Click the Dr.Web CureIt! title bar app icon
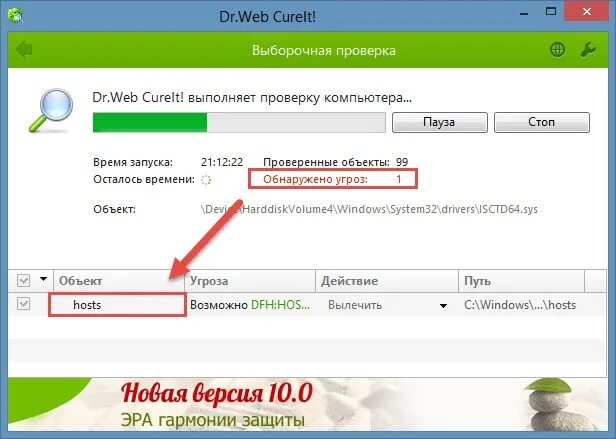The image size is (616, 439). point(15,16)
